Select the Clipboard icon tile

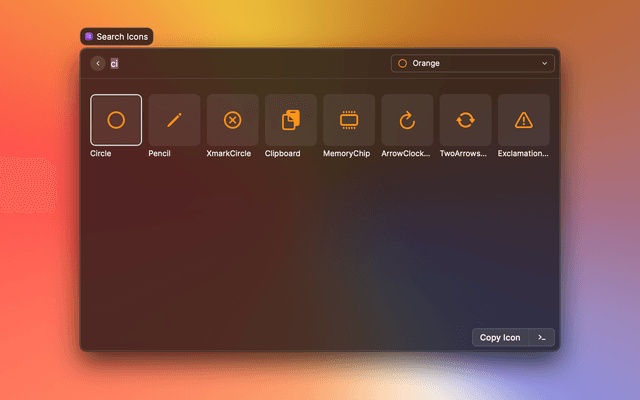click(290, 120)
